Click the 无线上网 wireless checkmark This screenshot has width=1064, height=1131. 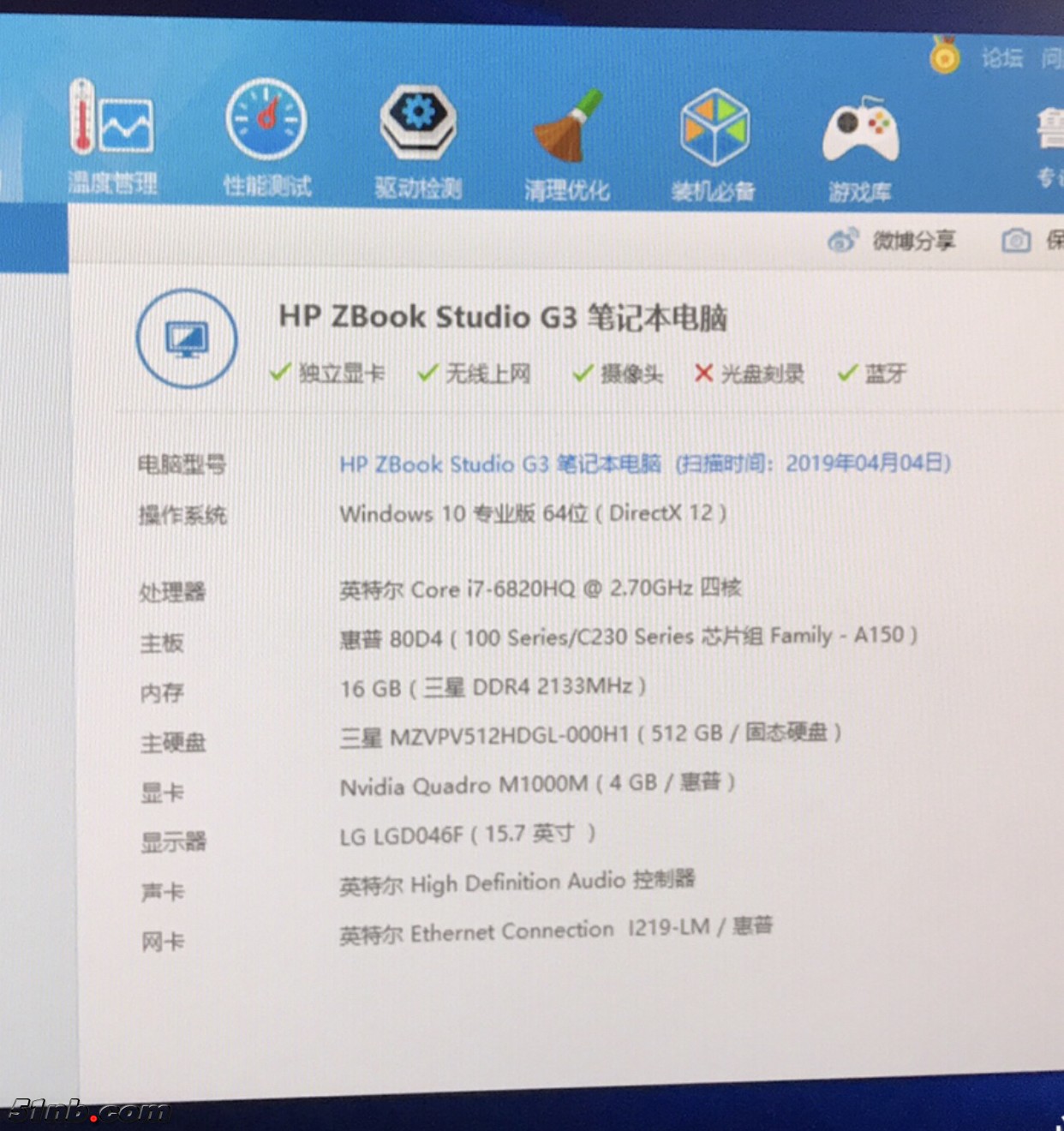[x=426, y=372]
